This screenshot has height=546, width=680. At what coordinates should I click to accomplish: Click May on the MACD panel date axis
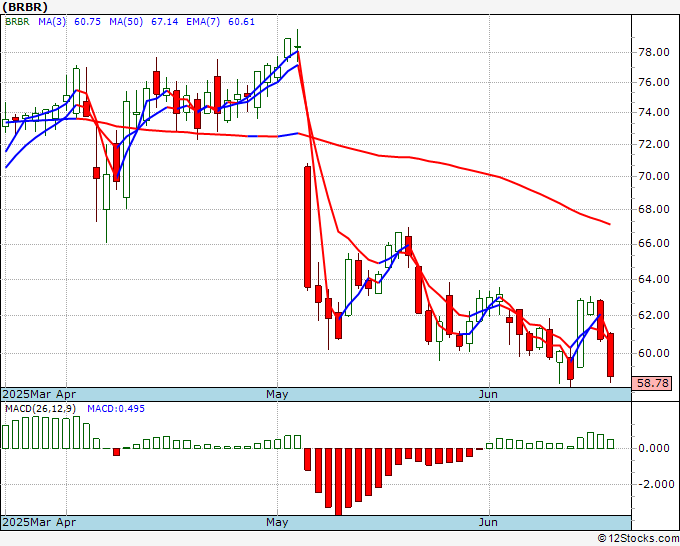277,522
